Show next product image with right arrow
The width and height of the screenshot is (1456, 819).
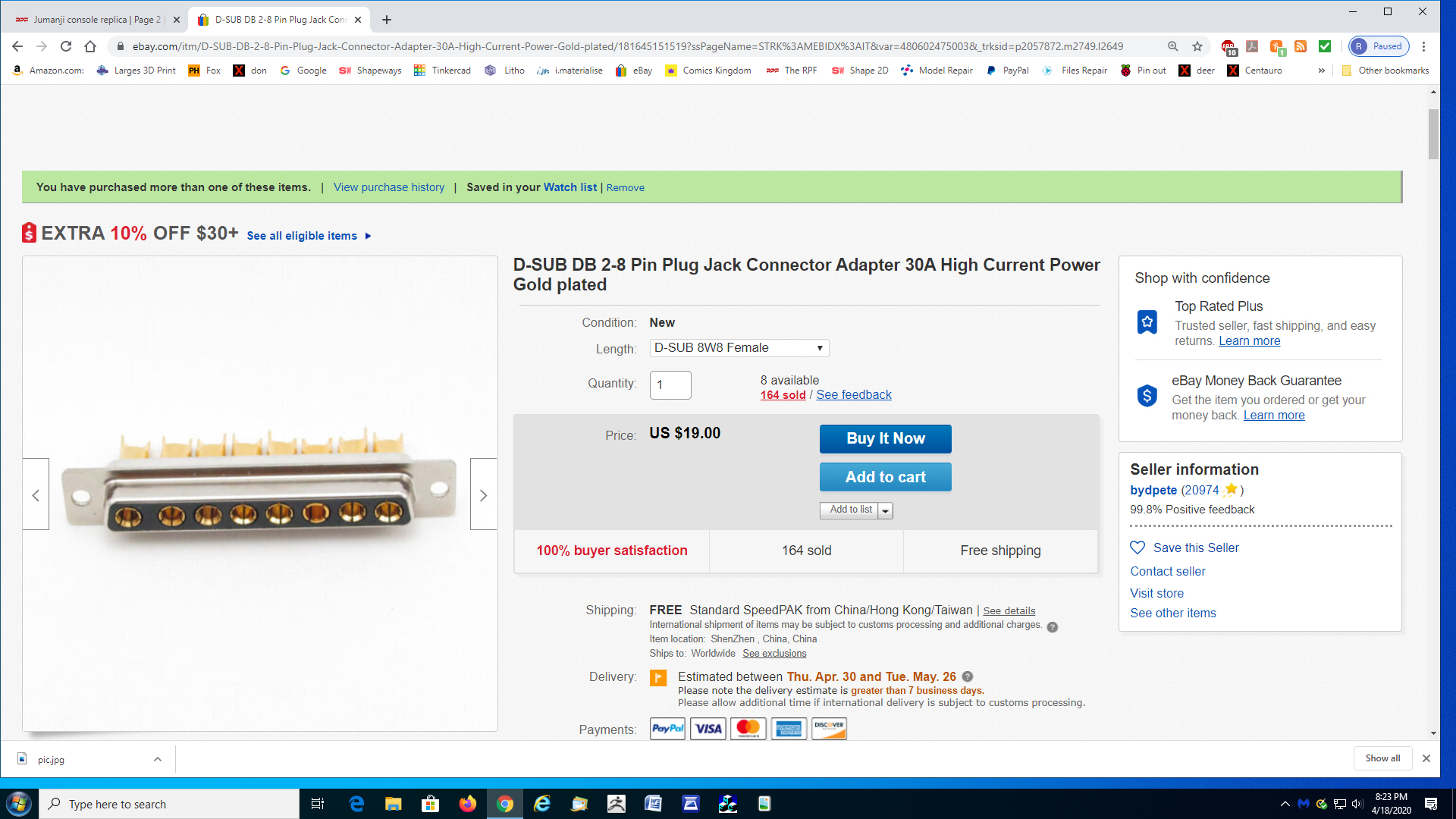[x=484, y=494]
